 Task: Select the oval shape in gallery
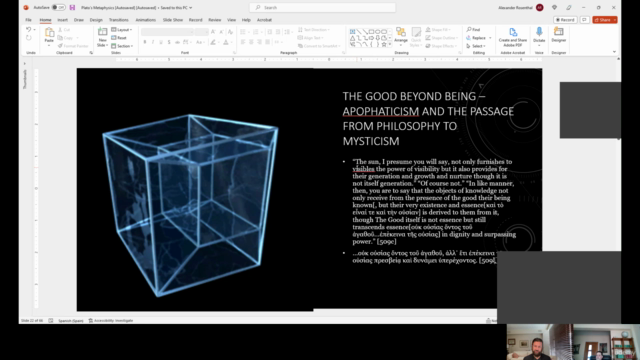378,31
